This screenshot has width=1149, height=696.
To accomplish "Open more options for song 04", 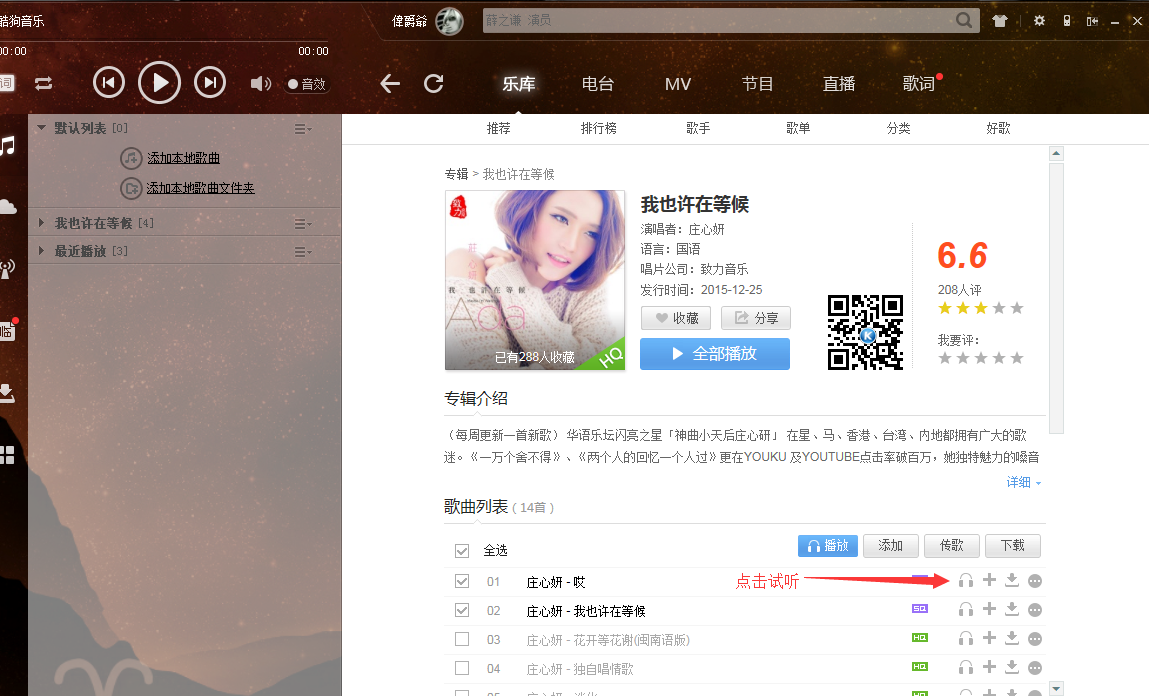I will pyautogui.click(x=1035, y=668).
